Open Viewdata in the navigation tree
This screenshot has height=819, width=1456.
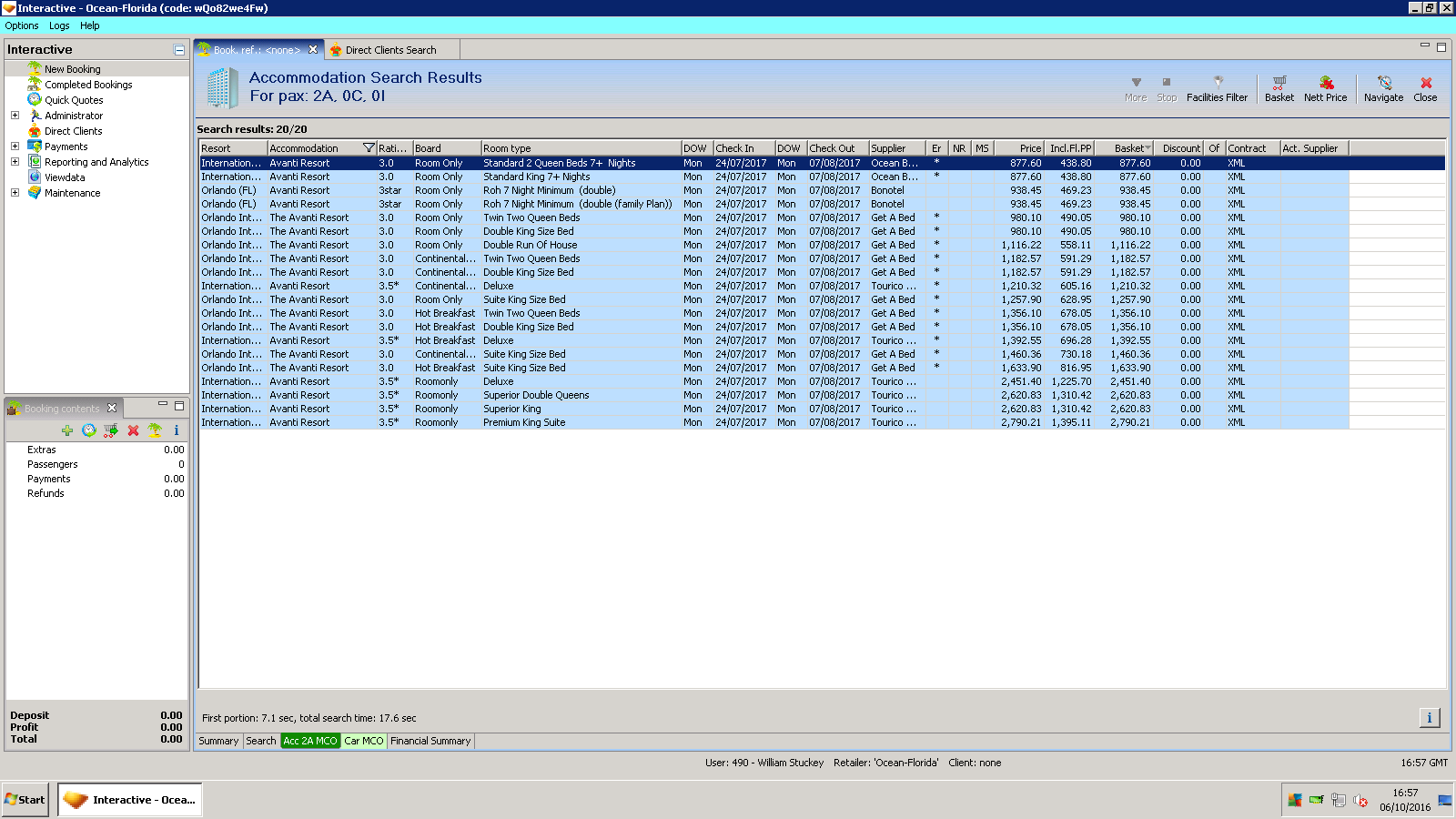pos(65,177)
